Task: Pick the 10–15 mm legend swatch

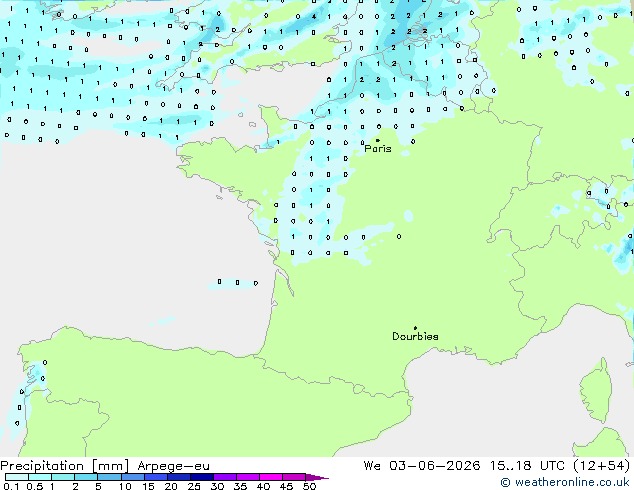Action: (x=133, y=477)
